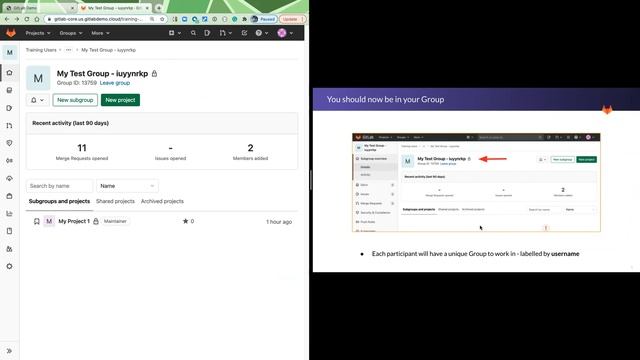
Task: Open the Projects dropdown menu
Action: 38,33
